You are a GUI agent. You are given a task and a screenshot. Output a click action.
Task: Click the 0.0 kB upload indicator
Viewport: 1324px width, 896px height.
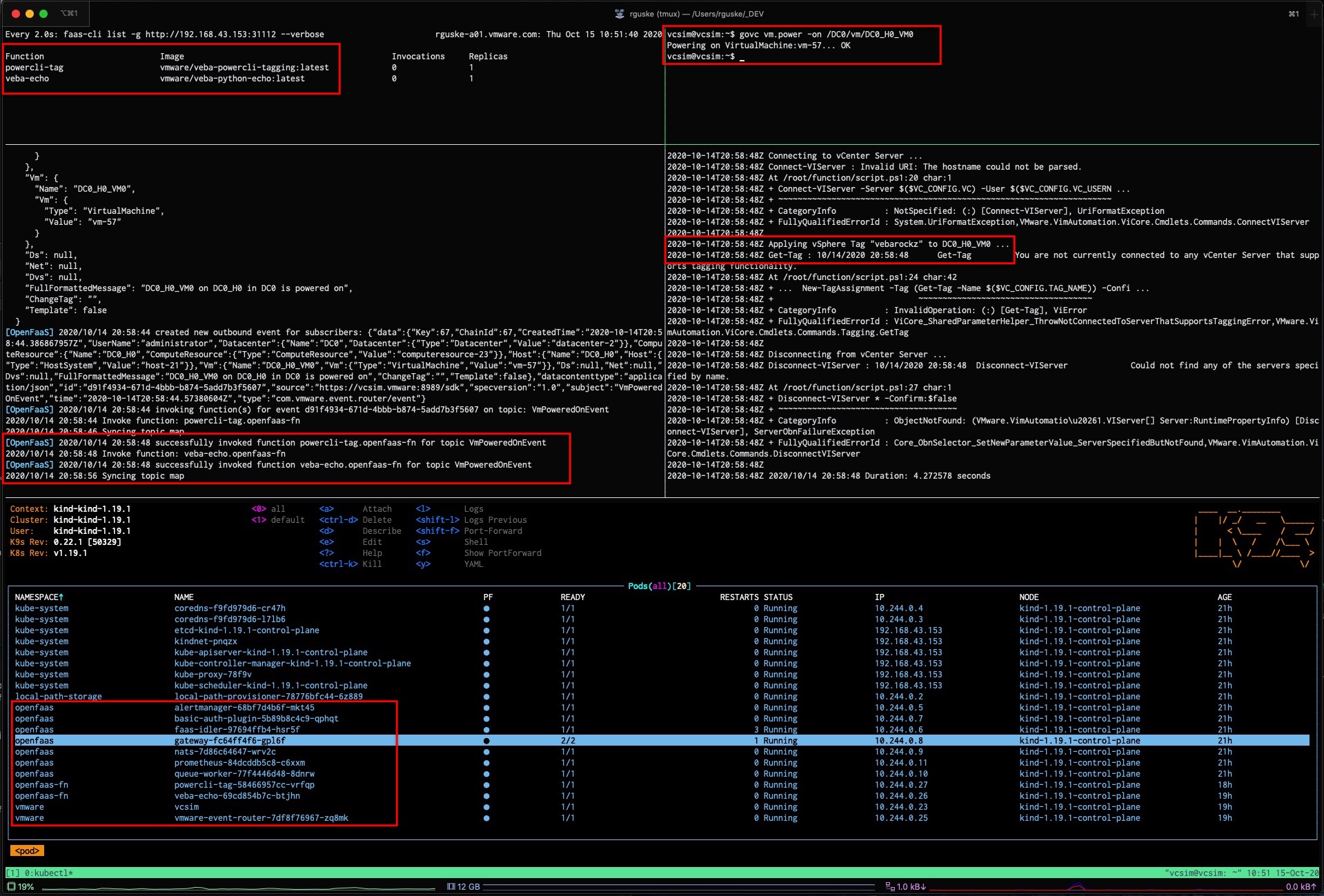coord(1301,887)
